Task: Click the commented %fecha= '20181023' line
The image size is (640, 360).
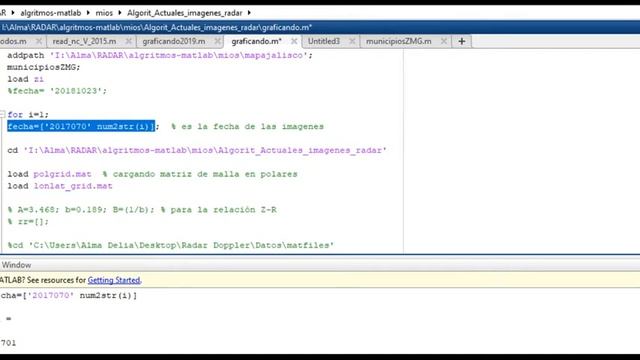Action: tap(57, 91)
